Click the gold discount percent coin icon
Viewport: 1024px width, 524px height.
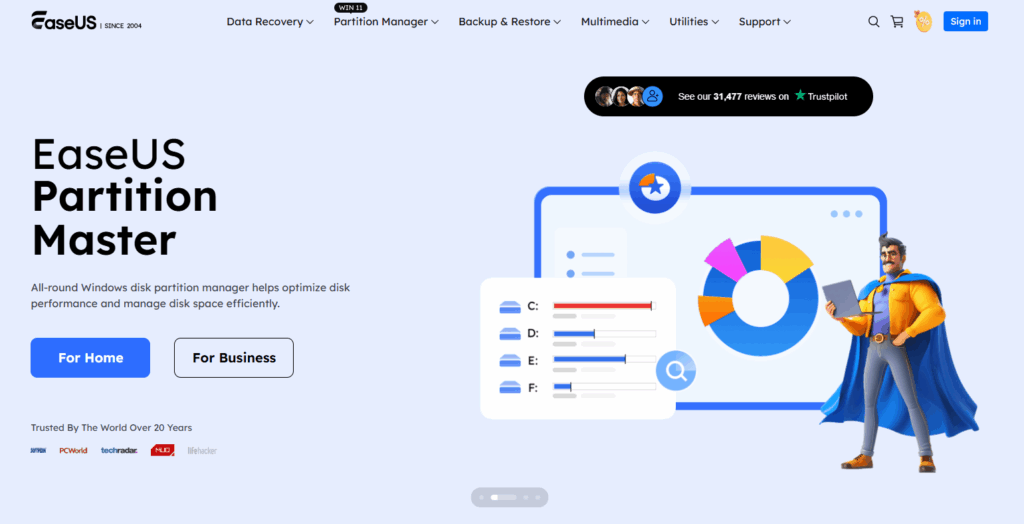[923, 22]
